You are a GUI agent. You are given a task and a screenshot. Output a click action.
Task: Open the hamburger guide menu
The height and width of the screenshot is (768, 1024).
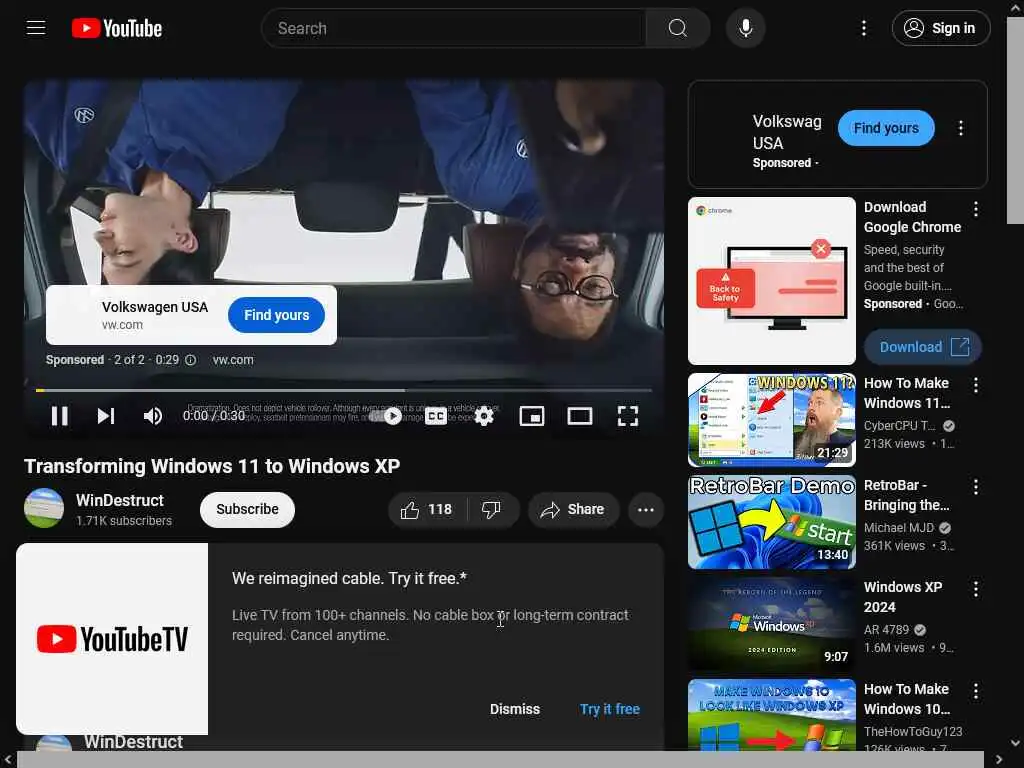36,28
